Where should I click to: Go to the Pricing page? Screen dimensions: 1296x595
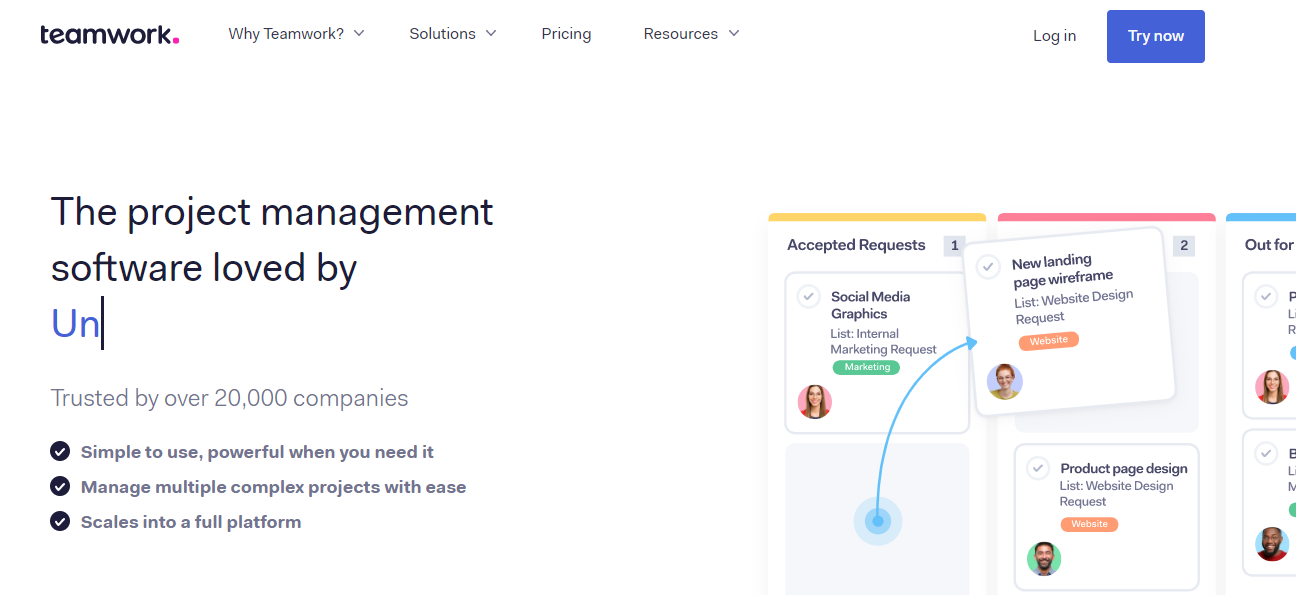point(566,34)
